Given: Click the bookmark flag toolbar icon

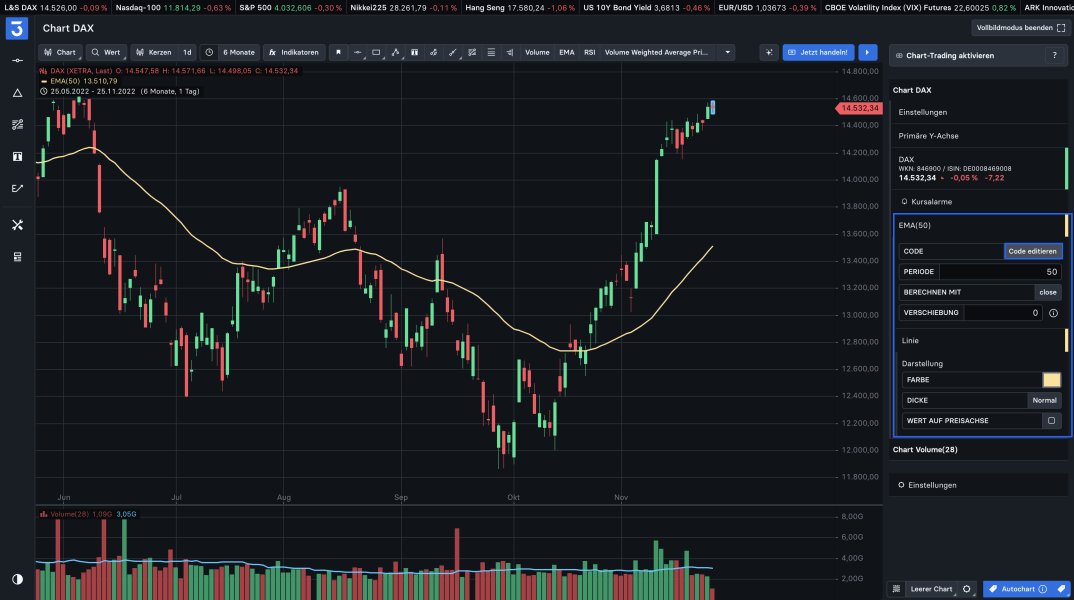Looking at the screenshot, I should tap(338, 52).
